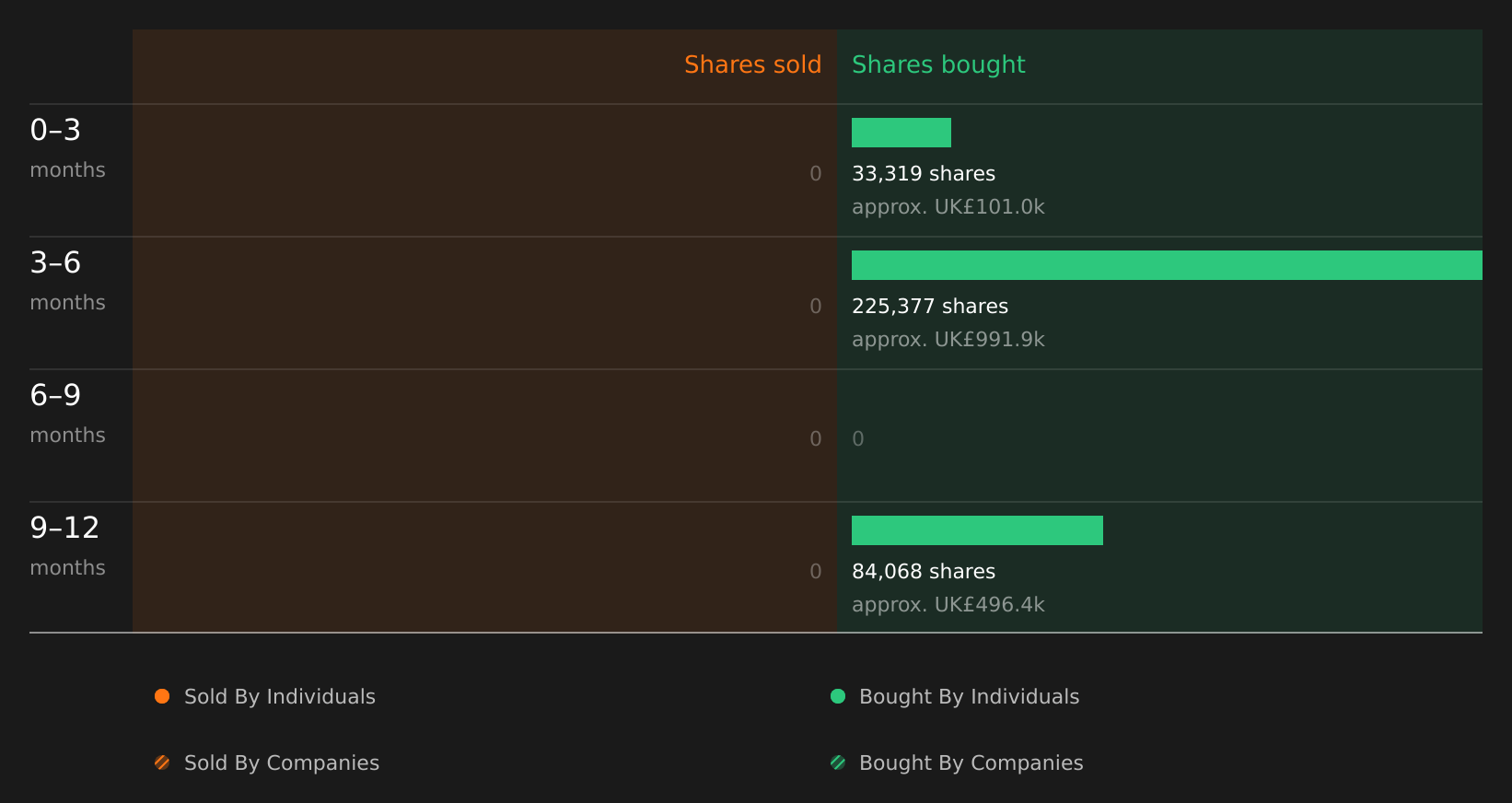Click the Shares sold column header
Image resolution: width=1512 pixels, height=803 pixels.
coord(752,64)
